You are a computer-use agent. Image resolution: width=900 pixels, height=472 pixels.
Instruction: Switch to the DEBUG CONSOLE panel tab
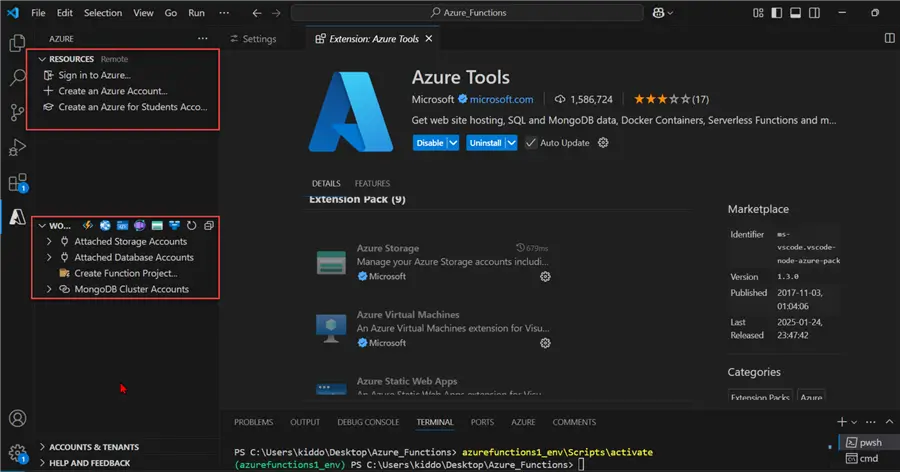pyautogui.click(x=368, y=422)
